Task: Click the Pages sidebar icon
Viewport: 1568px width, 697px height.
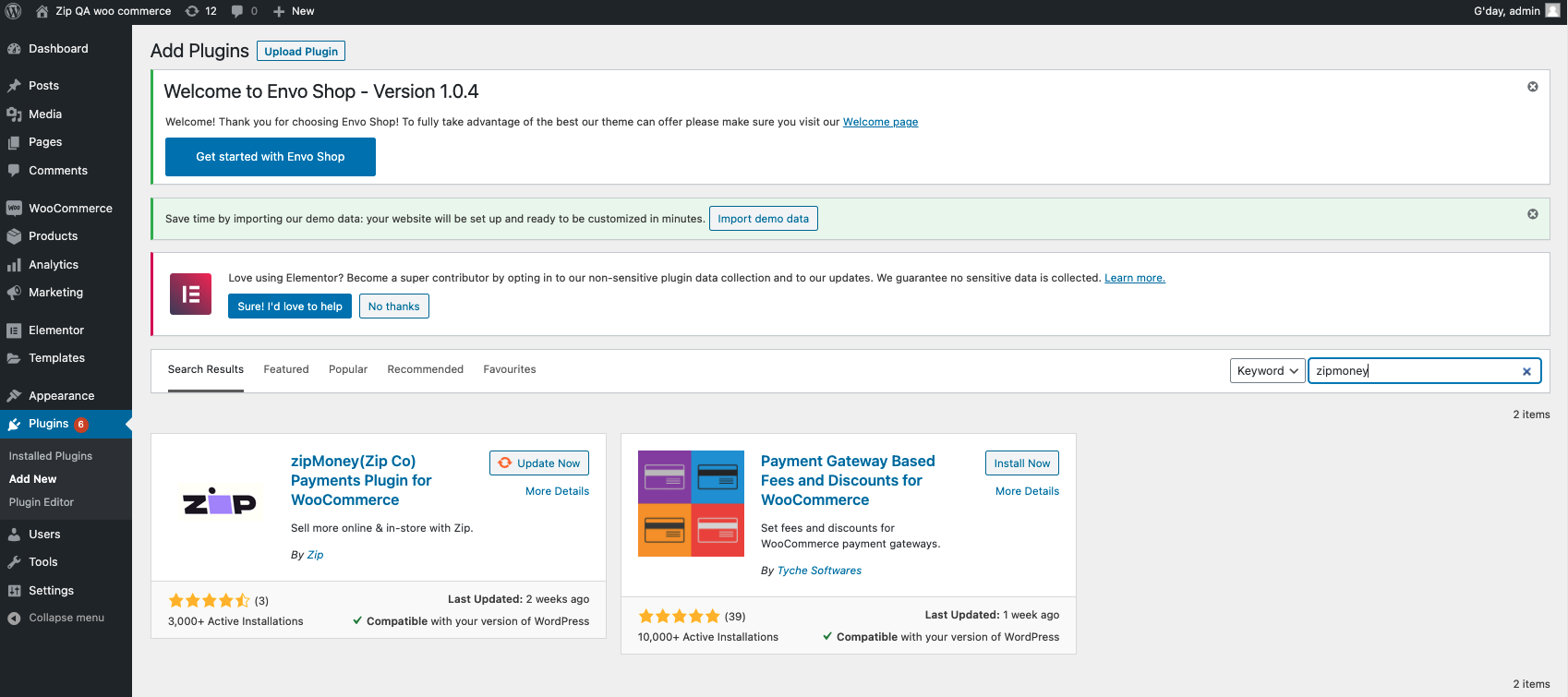Action: tap(14, 142)
